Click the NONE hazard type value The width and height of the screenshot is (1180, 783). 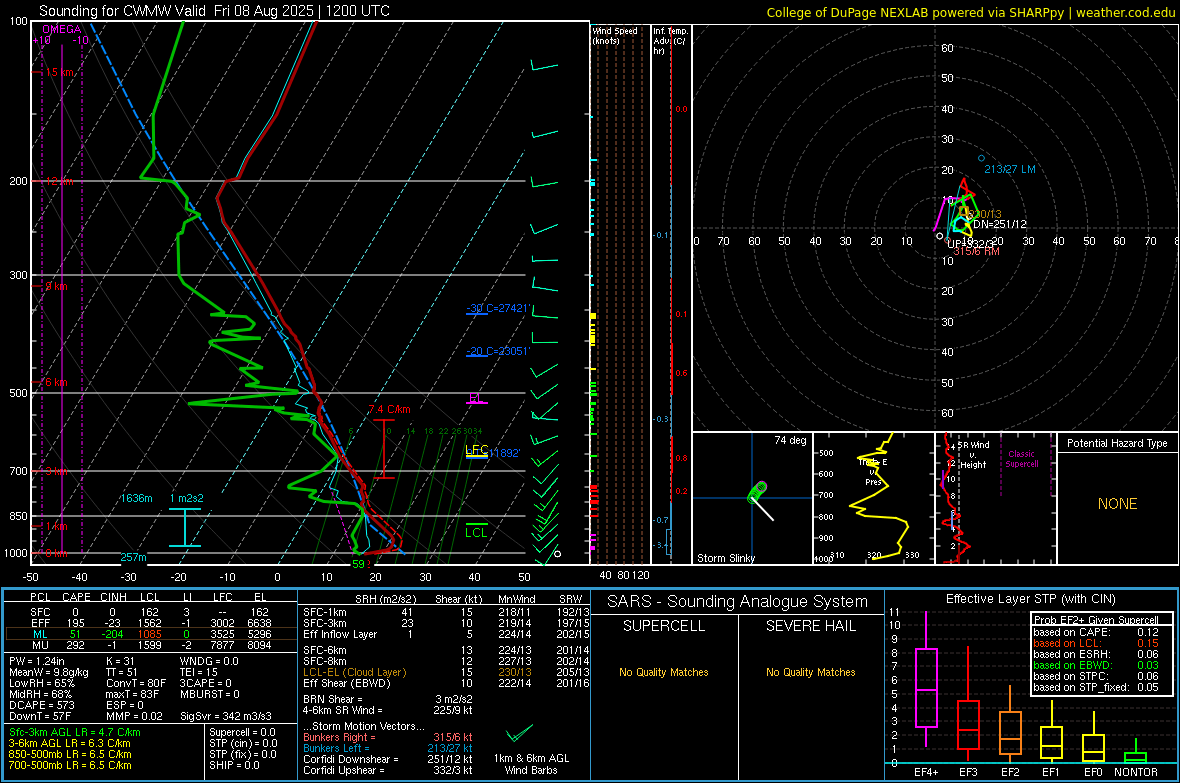click(1117, 504)
